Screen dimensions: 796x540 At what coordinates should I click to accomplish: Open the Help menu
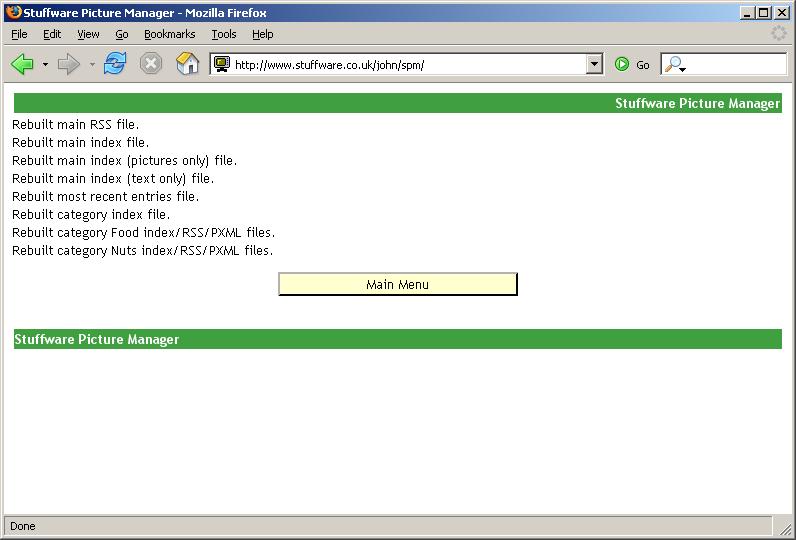(262, 34)
